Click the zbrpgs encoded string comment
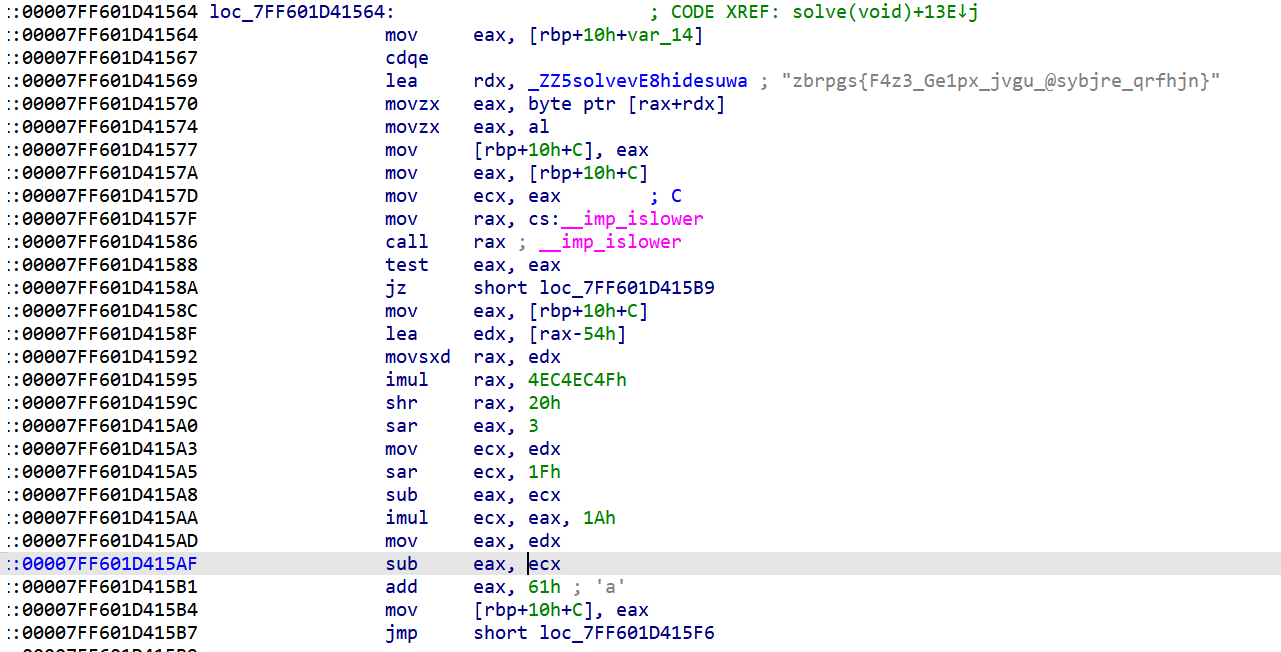Viewport: 1281px width, 652px height. point(1002,81)
